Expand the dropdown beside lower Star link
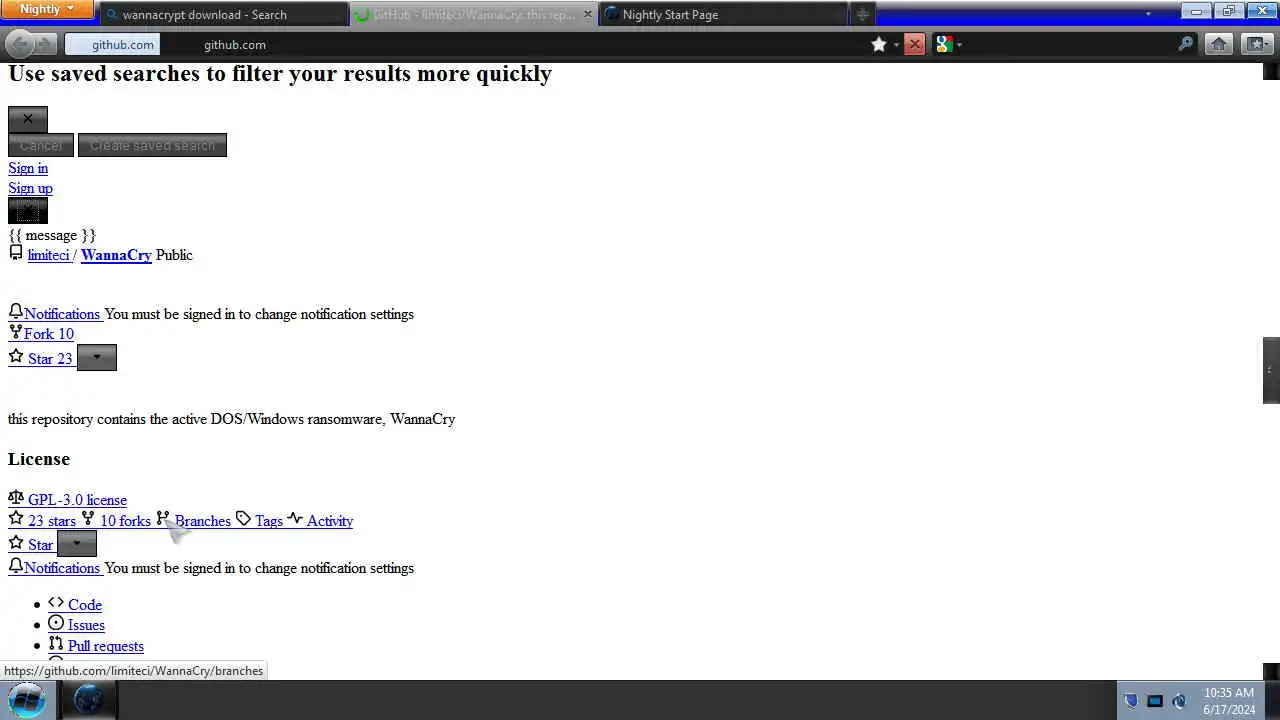 [77, 544]
